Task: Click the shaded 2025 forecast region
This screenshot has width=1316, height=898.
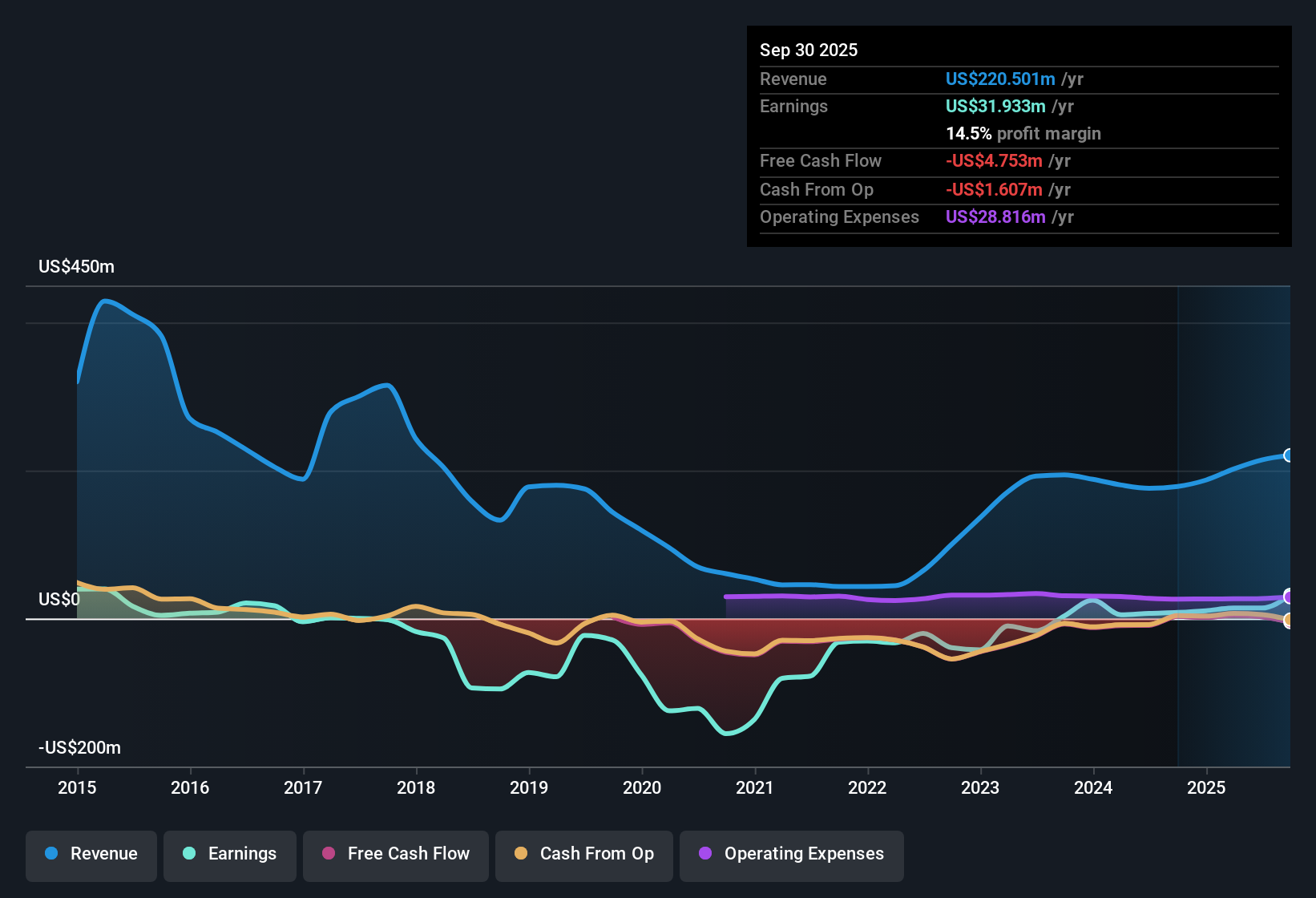Action: coord(1234,521)
